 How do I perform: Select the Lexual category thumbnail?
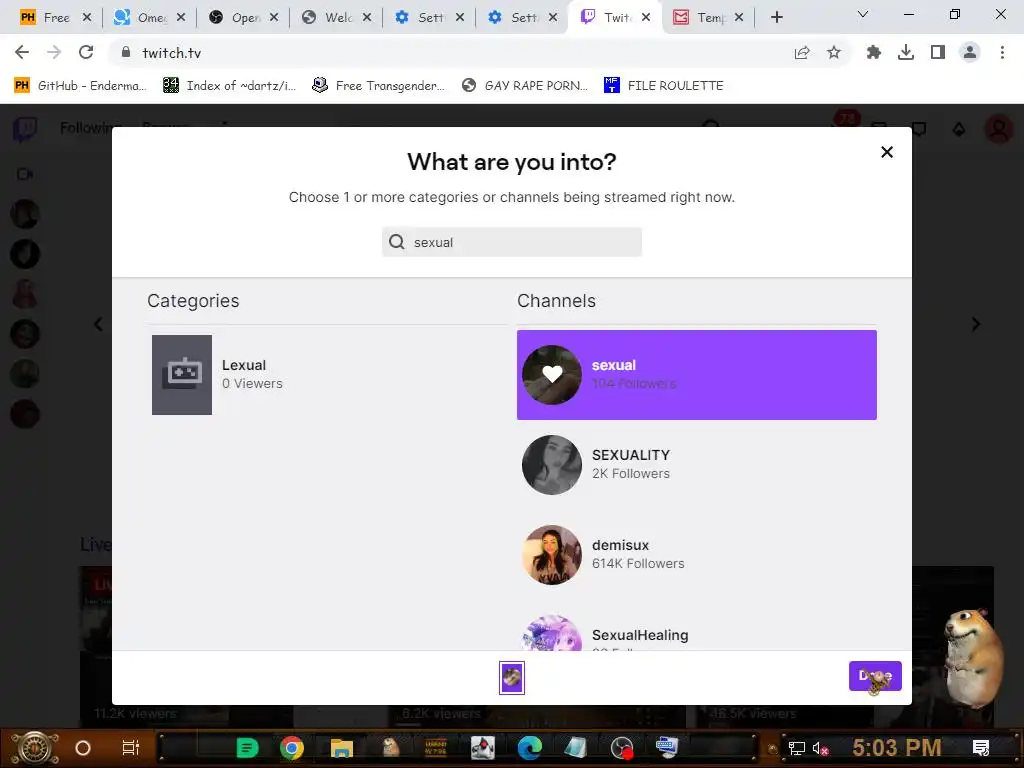pyautogui.click(x=182, y=375)
